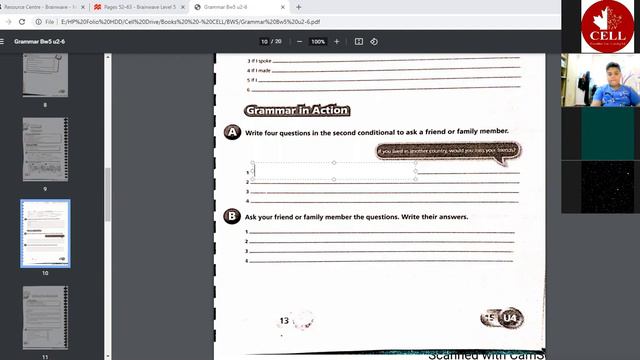Click page number 13 on document
The height and width of the screenshot is (360, 640).
(284, 321)
